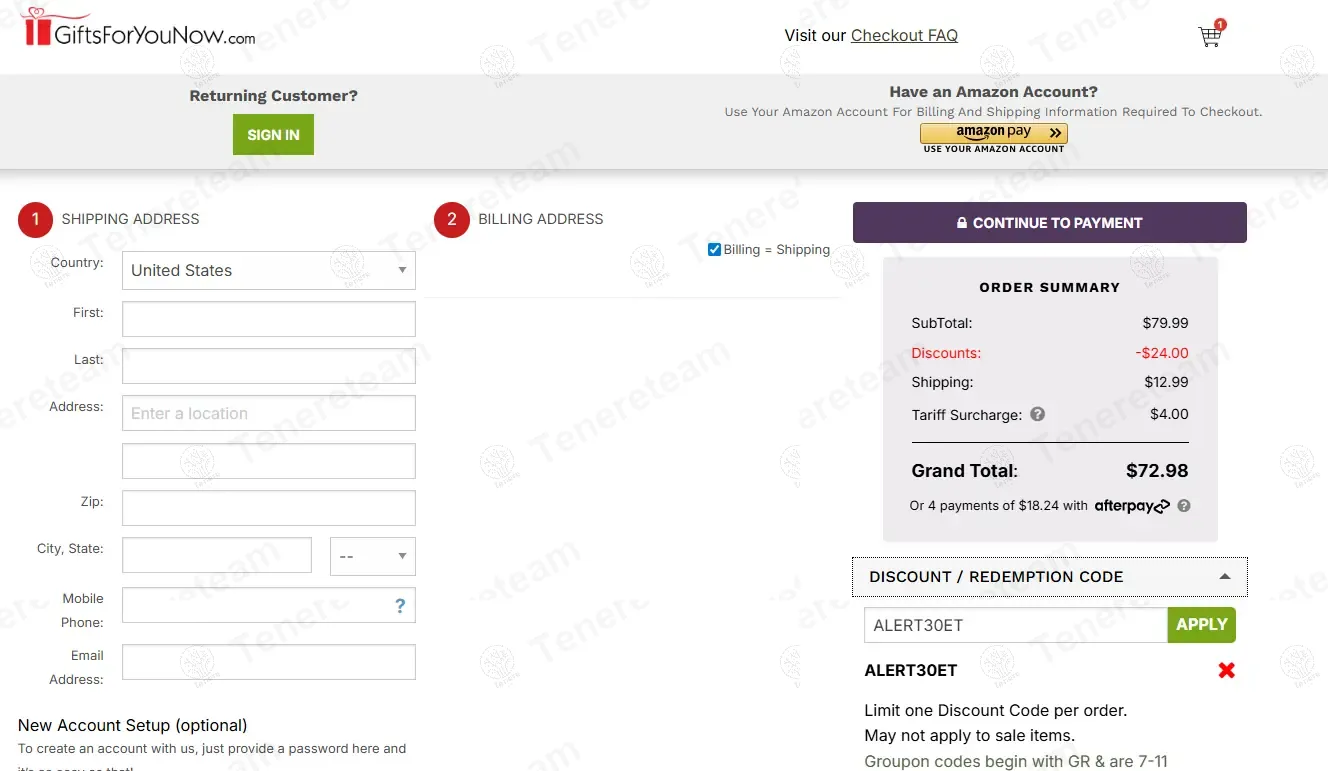The width and height of the screenshot is (1328, 771).
Task: Click 'Limit one Discount Code per order.' text
Action: point(996,711)
